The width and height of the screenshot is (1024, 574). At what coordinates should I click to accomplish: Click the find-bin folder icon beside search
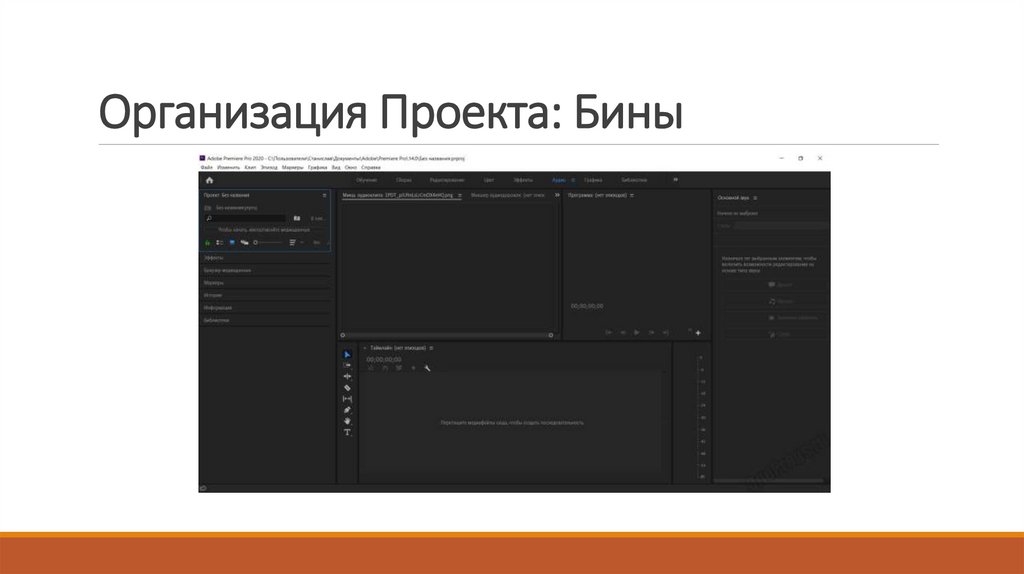click(296, 218)
